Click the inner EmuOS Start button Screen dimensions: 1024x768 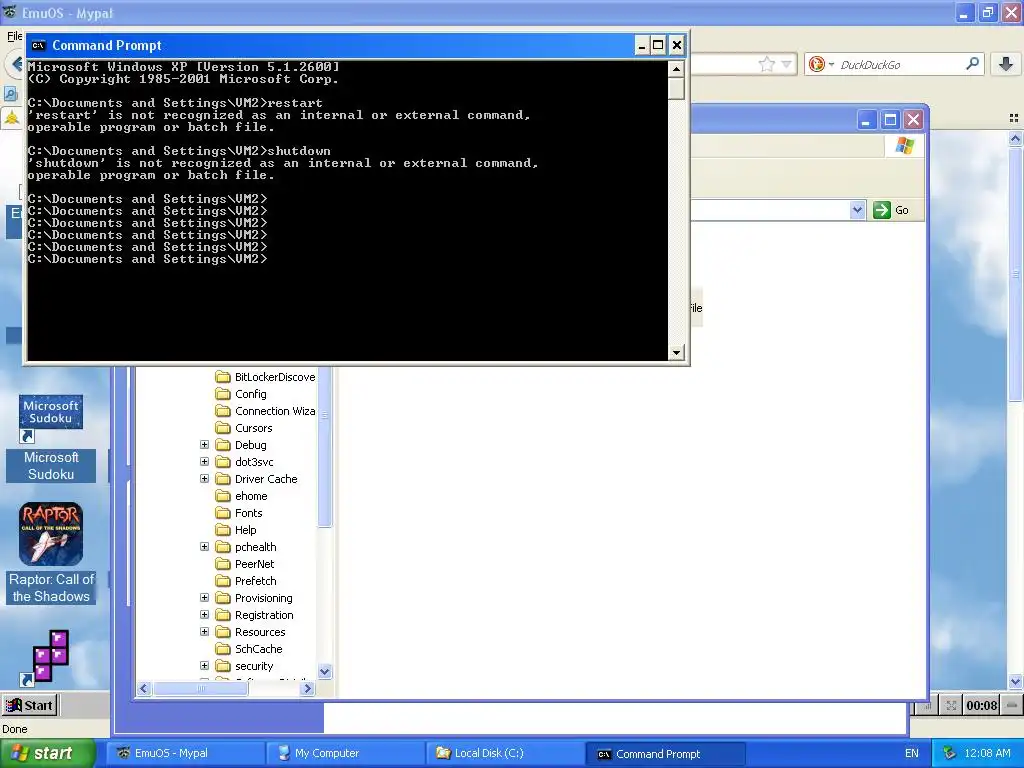pyautogui.click(x=29, y=705)
